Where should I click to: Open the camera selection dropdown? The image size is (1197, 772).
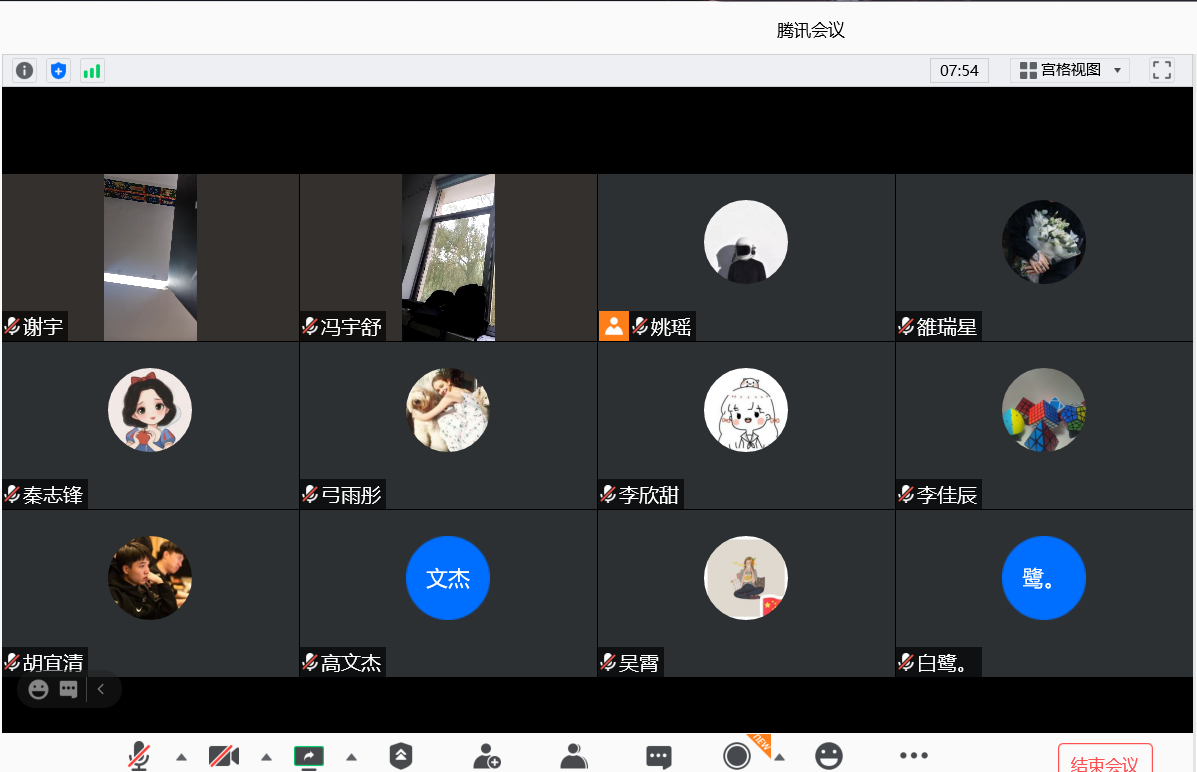[265, 757]
